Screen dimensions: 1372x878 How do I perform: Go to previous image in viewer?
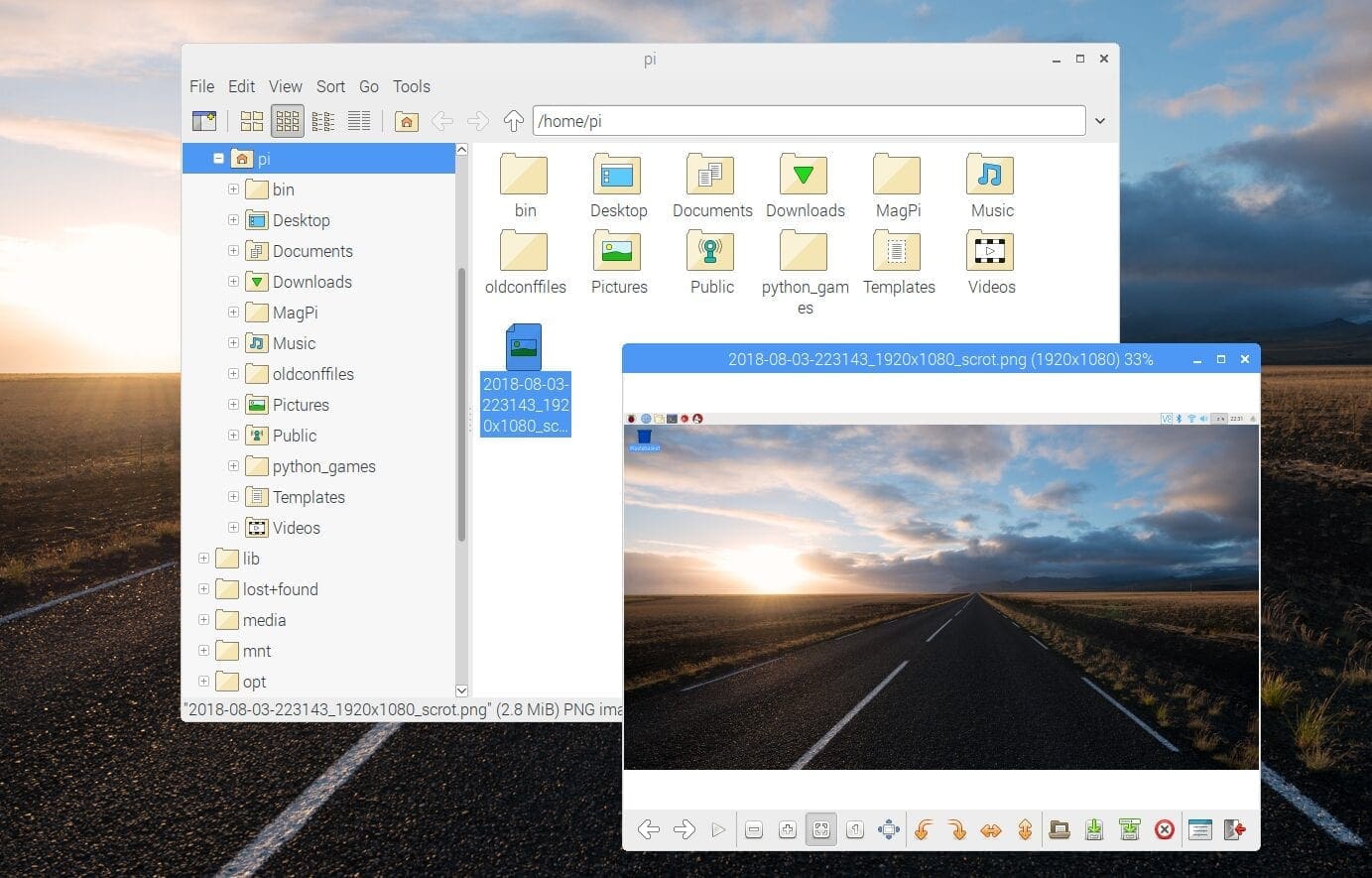(x=649, y=829)
